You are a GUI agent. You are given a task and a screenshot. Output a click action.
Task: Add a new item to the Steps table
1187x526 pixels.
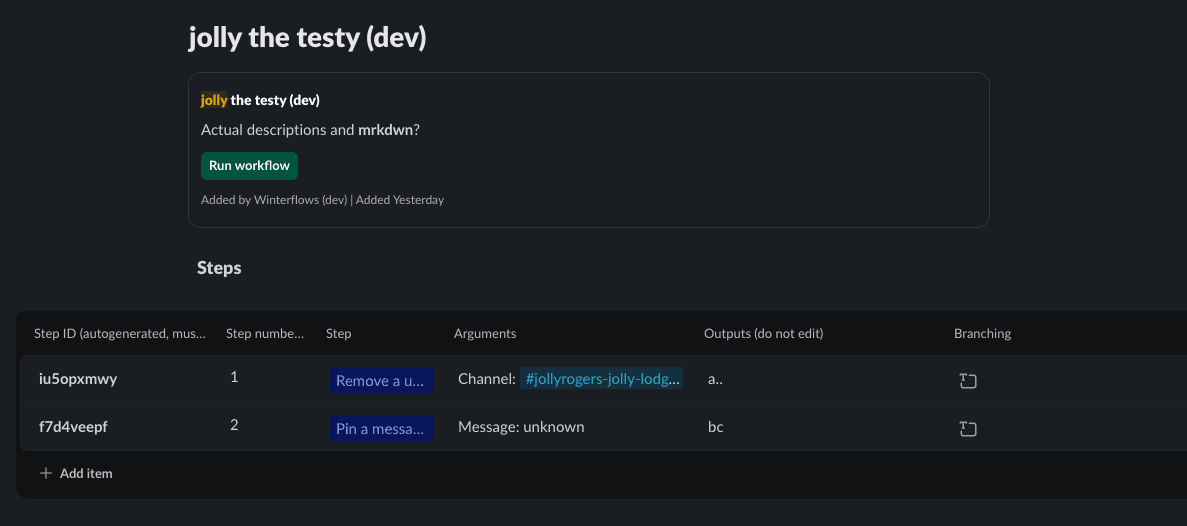coord(76,473)
